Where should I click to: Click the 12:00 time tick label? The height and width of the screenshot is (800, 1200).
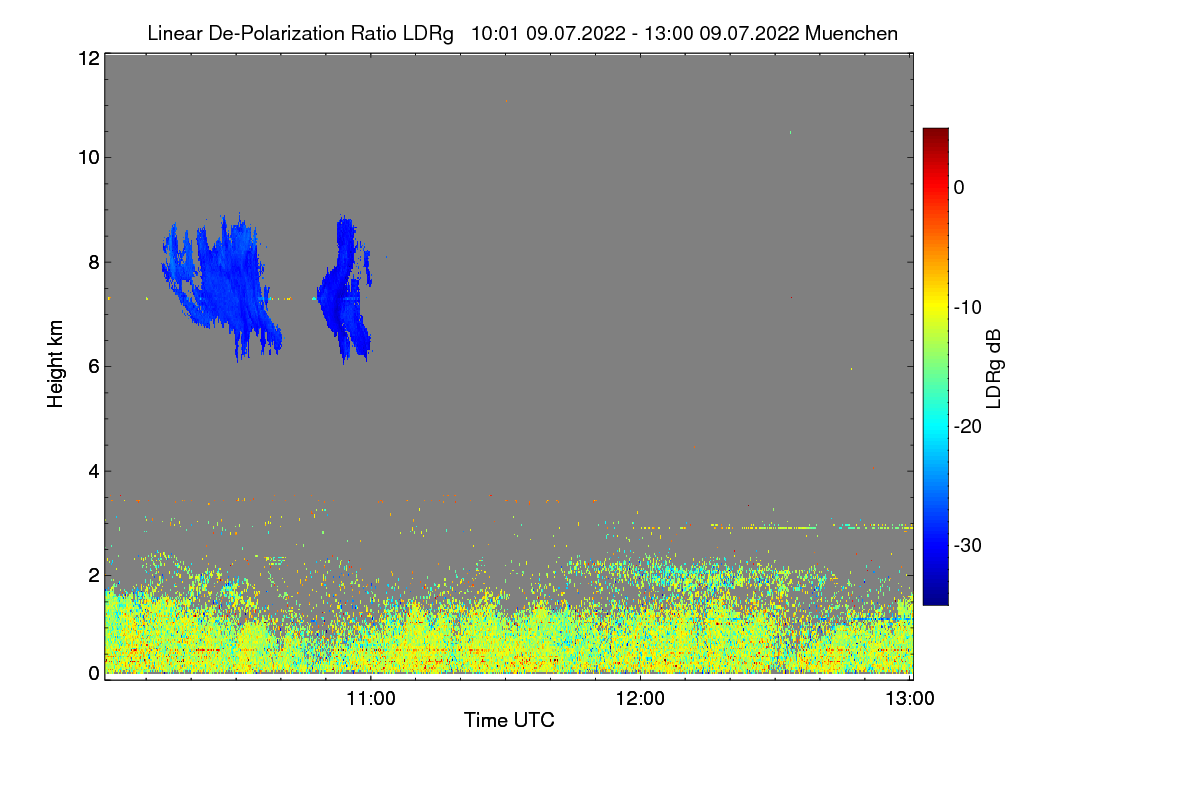tap(640, 698)
